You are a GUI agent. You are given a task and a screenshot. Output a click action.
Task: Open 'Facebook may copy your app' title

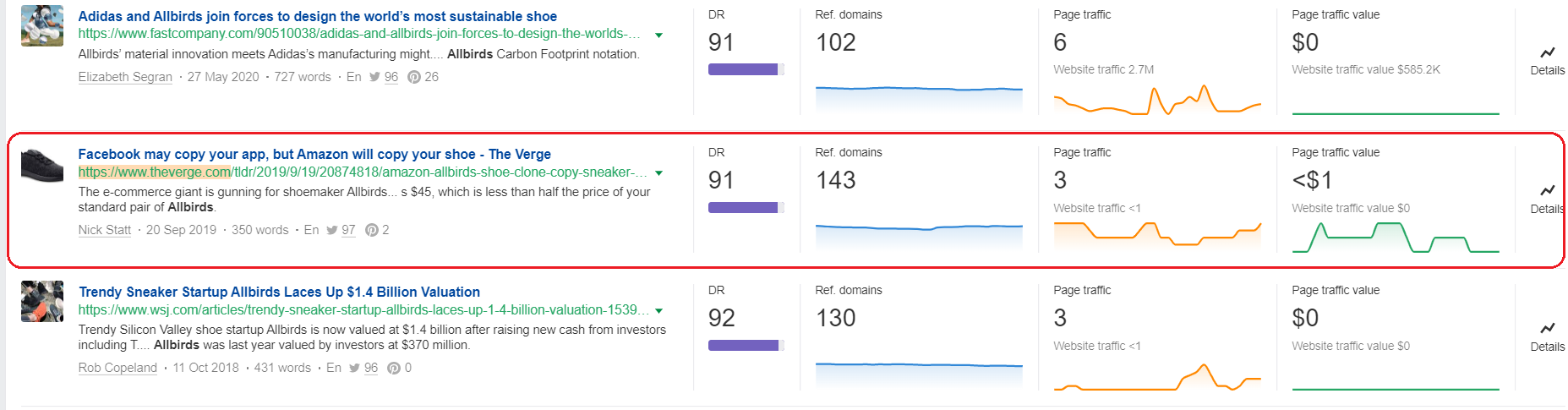click(314, 154)
